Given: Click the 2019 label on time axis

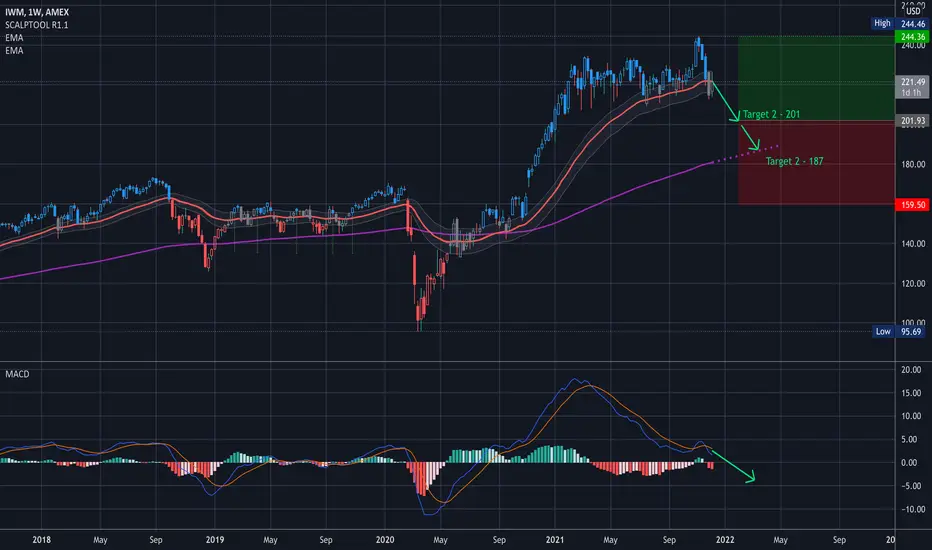Looking at the screenshot, I should 215,540.
